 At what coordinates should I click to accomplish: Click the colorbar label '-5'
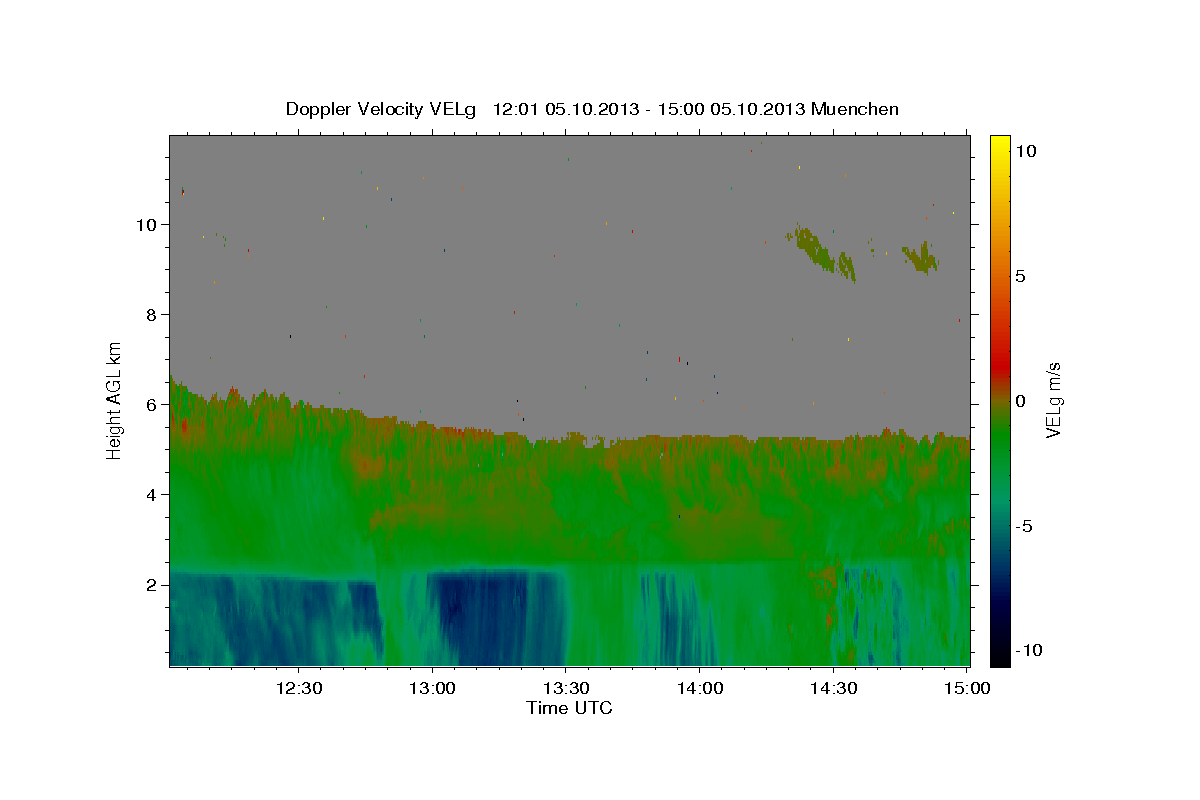(1024, 526)
